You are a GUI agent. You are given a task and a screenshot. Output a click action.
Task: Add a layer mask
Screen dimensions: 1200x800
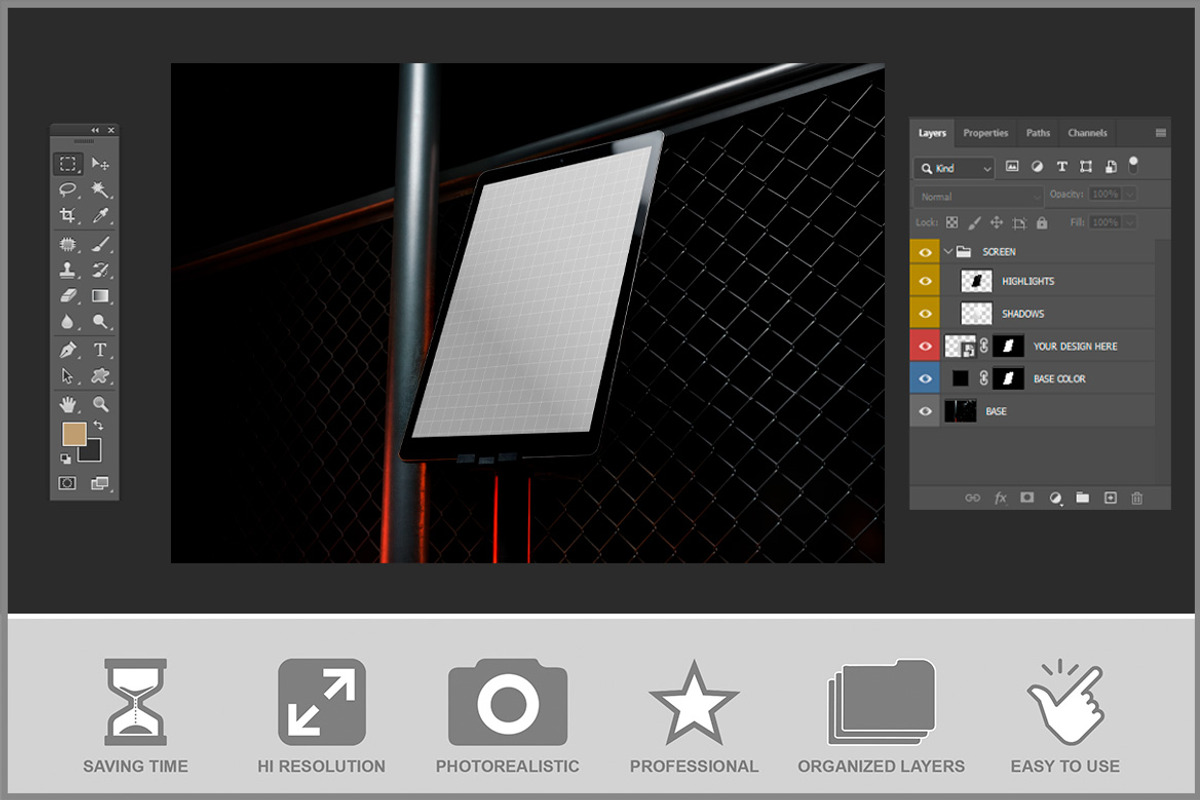1027,497
